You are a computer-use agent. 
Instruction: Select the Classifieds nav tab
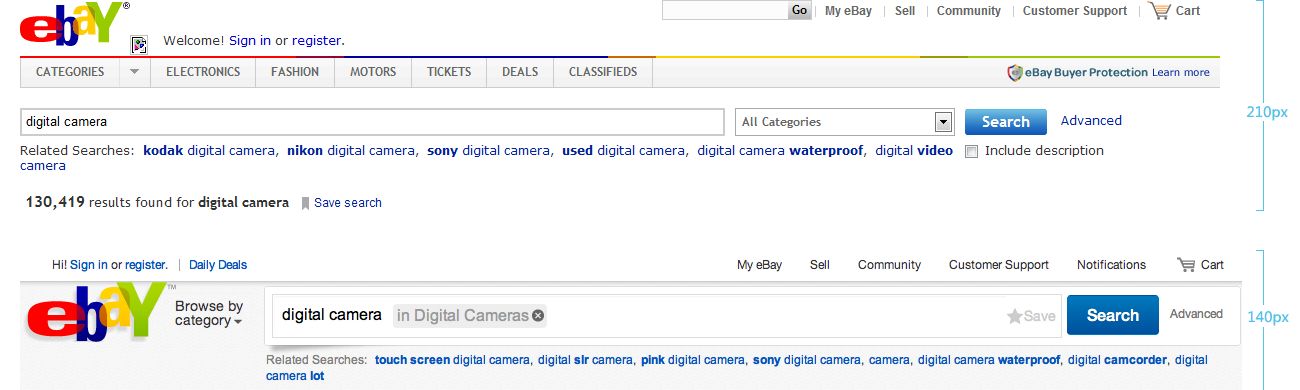603,72
